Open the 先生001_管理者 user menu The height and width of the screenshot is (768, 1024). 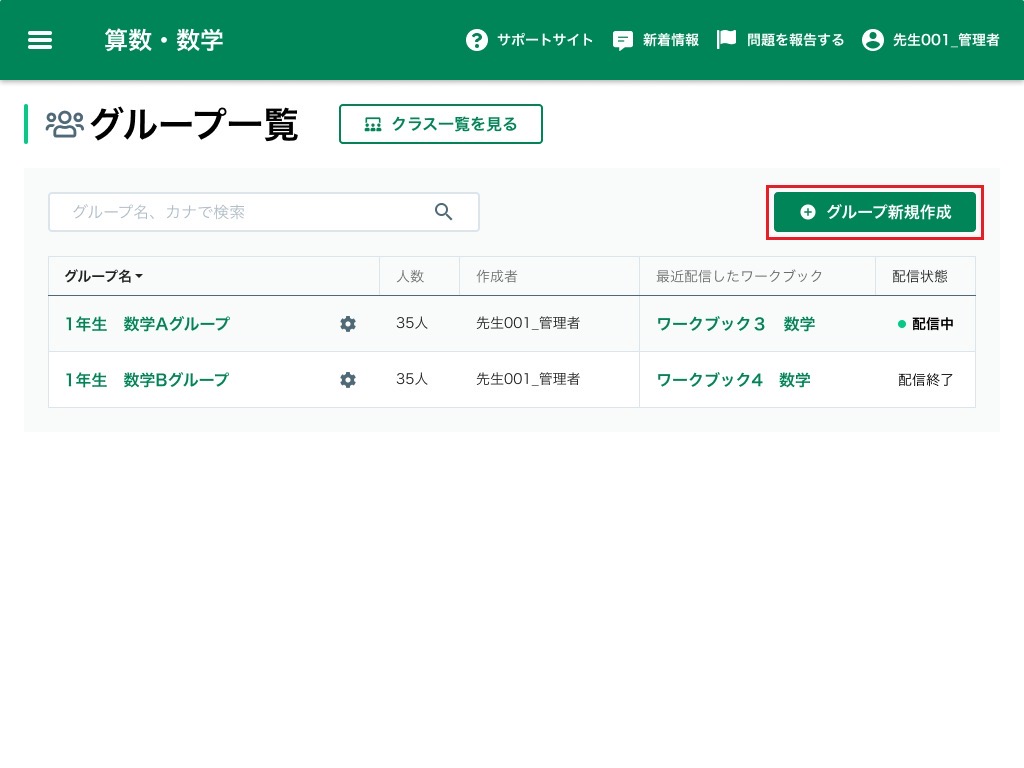[945, 40]
